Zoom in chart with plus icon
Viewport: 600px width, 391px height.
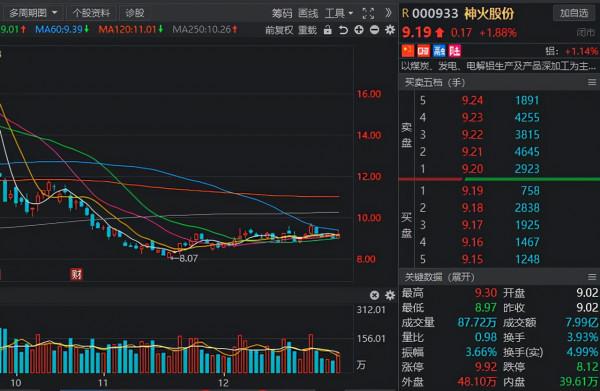click(359, 30)
